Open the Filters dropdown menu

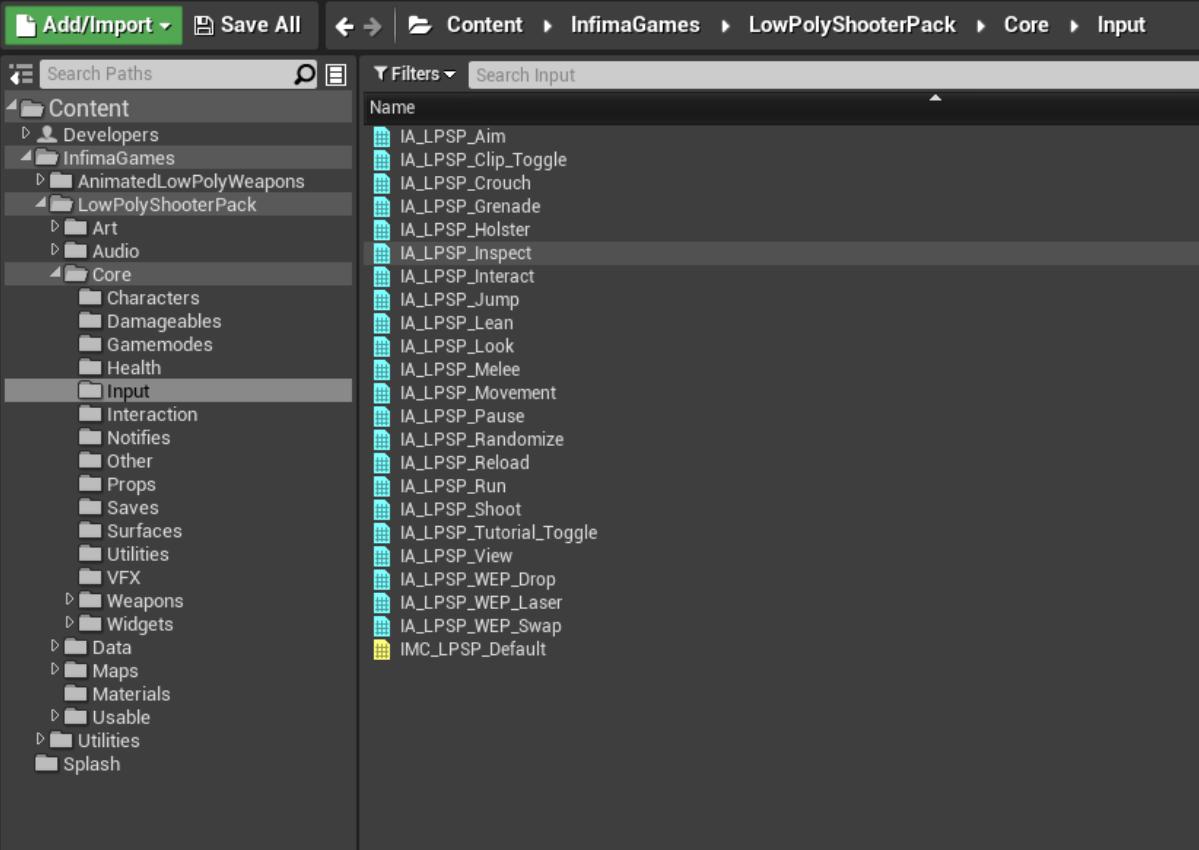point(414,74)
